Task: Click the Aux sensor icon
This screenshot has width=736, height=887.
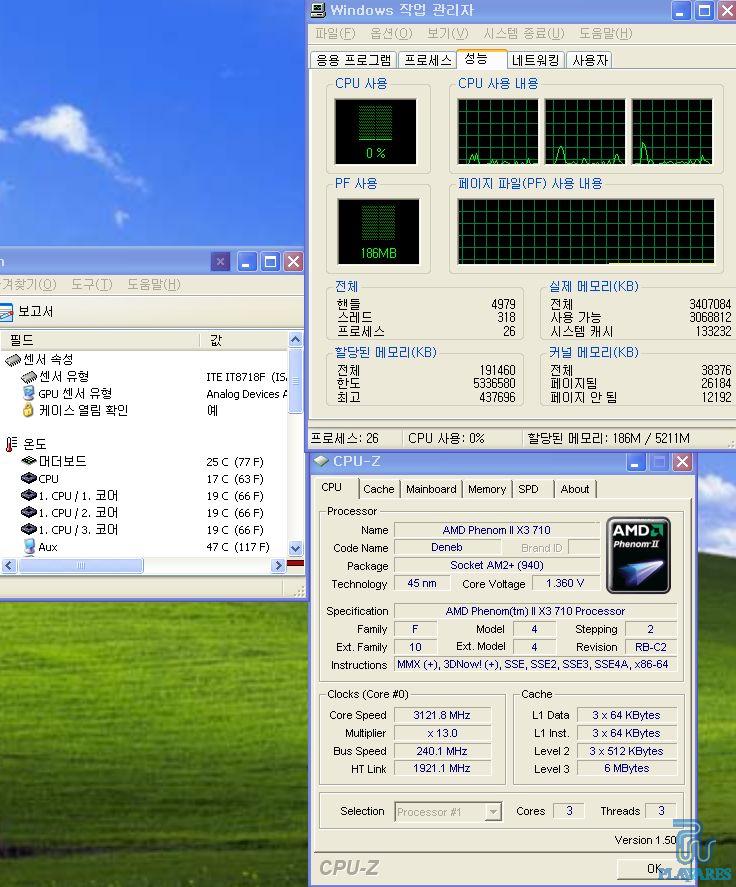Action: [29, 546]
